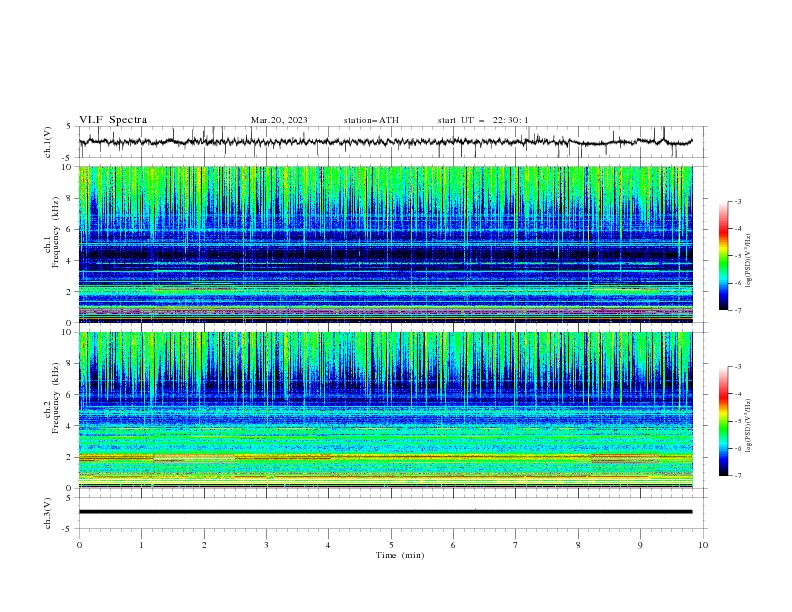Click the "VLF Spectra" title text
The width and height of the screenshot is (792, 612).
pyautogui.click(x=113, y=120)
